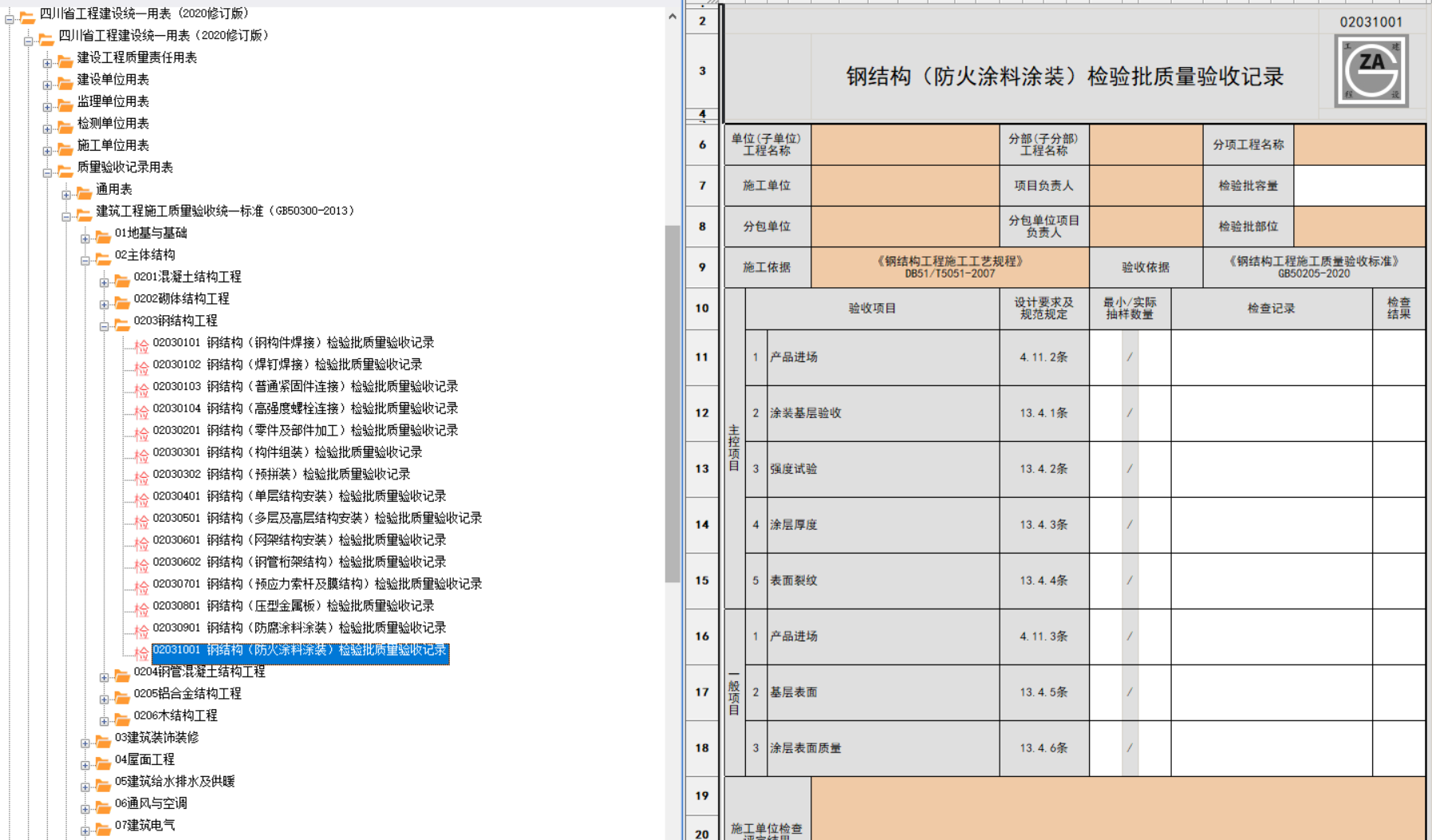Click the 02030301 构件组装 form icon

click(x=141, y=455)
